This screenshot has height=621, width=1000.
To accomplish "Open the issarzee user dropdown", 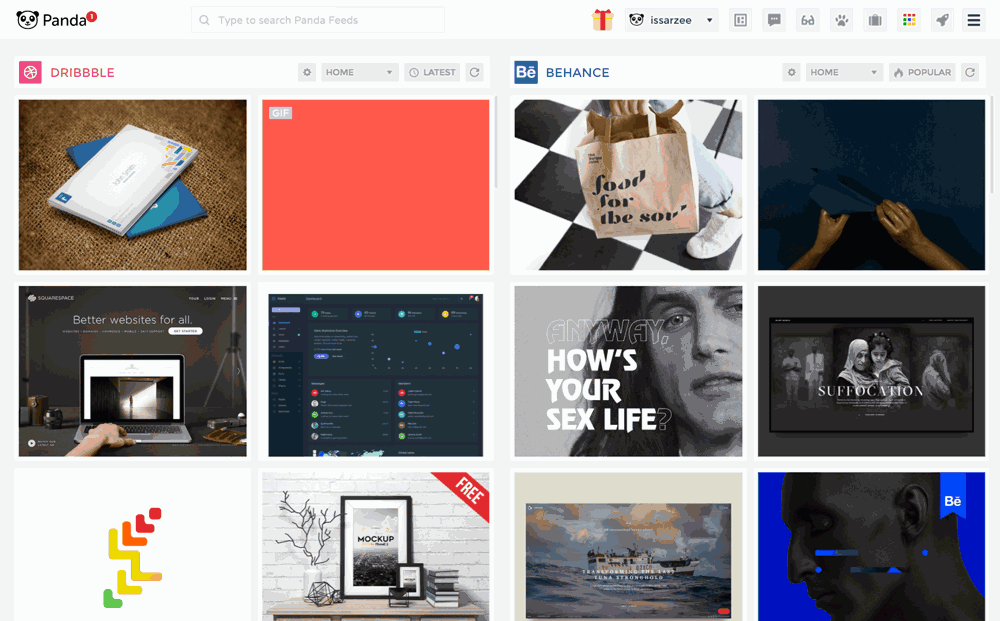I will [x=672, y=20].
